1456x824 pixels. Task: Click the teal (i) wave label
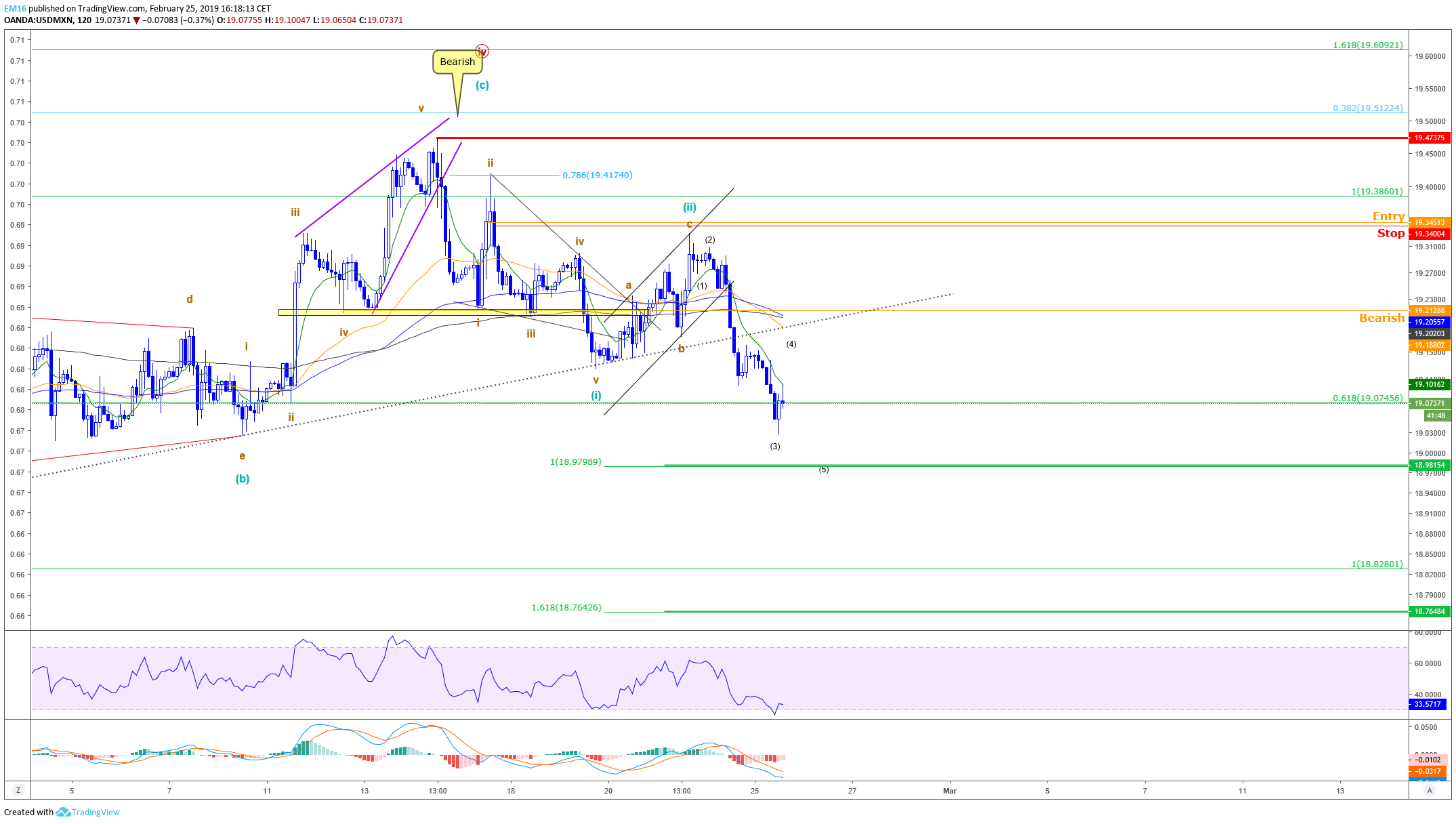pyautogui.click(x=596, y=395)
